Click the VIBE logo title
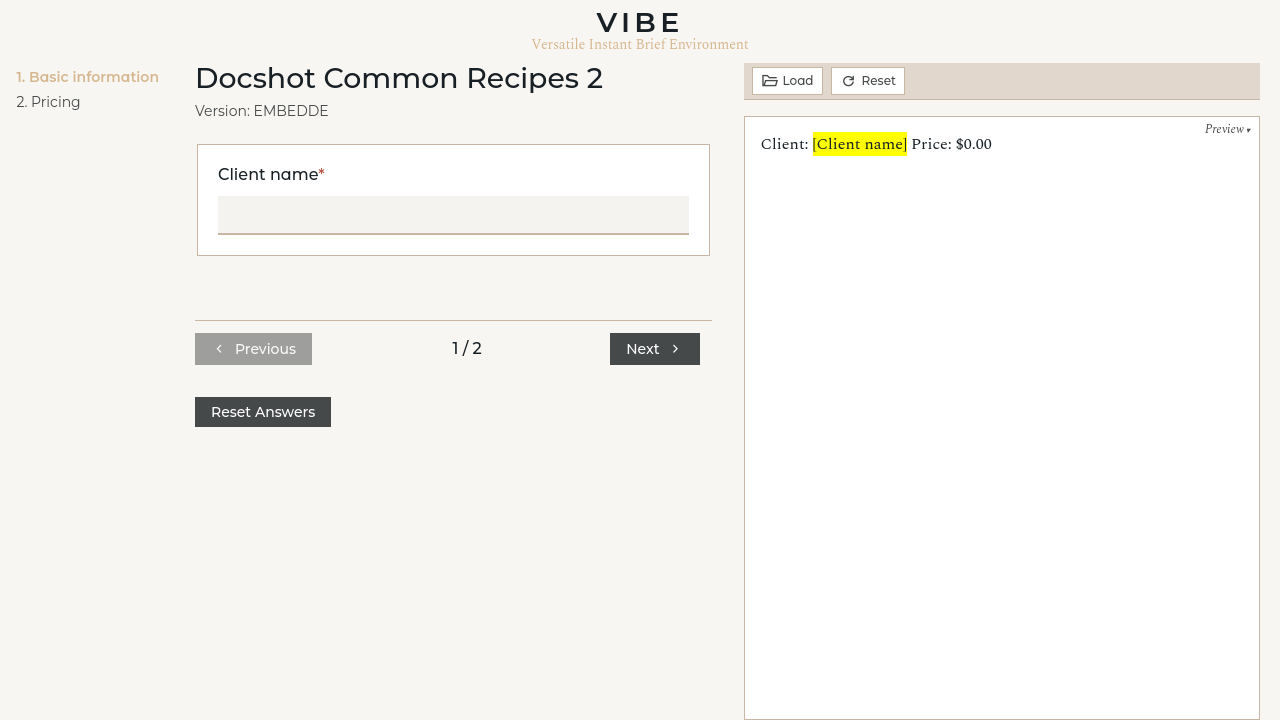 [x=639, y=22]
